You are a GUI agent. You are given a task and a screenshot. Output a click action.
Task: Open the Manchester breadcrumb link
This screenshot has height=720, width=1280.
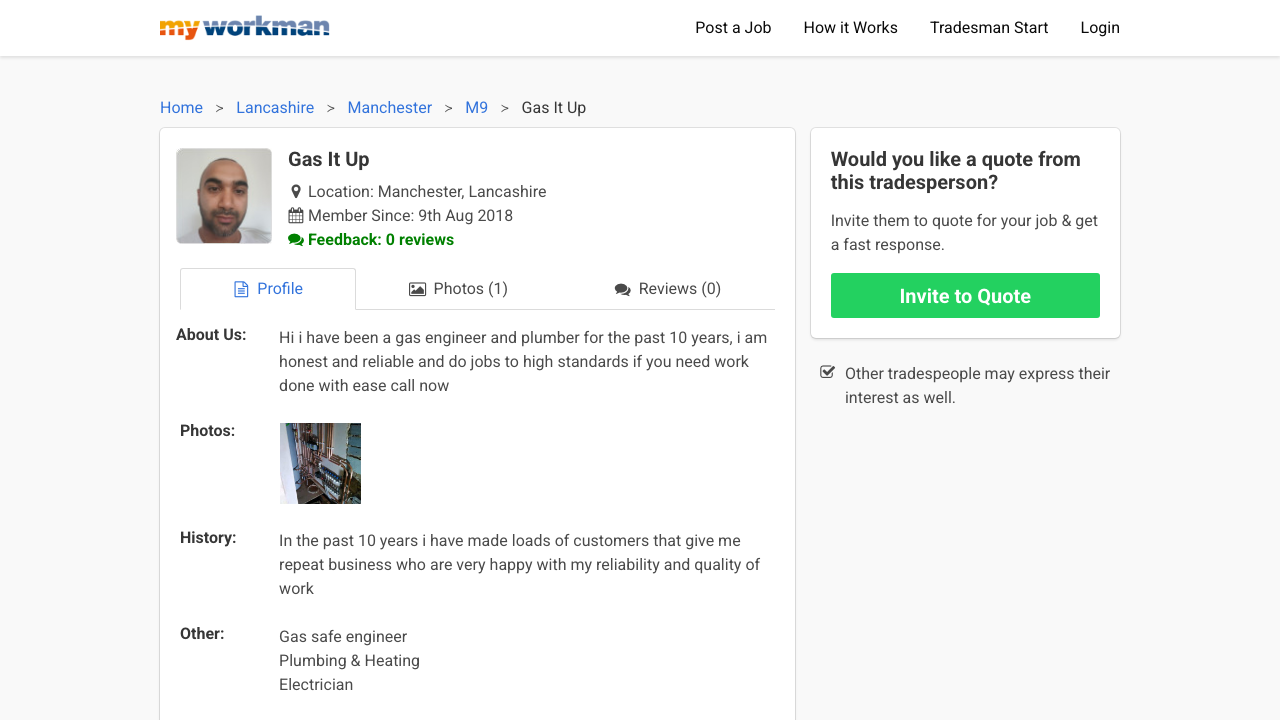click(390, 108)
